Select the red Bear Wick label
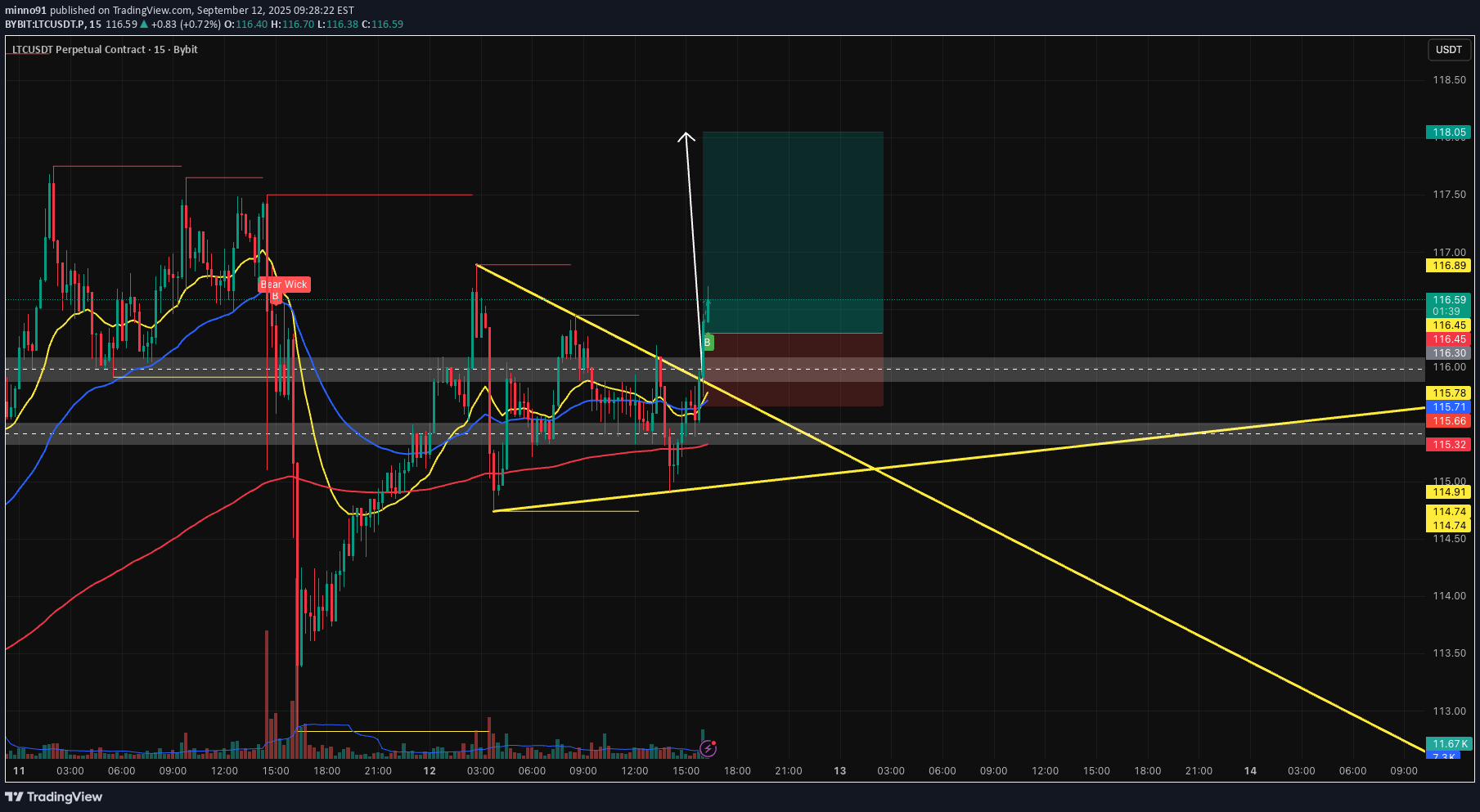This screenshot has height=812, width=1480. coord(284,285)
